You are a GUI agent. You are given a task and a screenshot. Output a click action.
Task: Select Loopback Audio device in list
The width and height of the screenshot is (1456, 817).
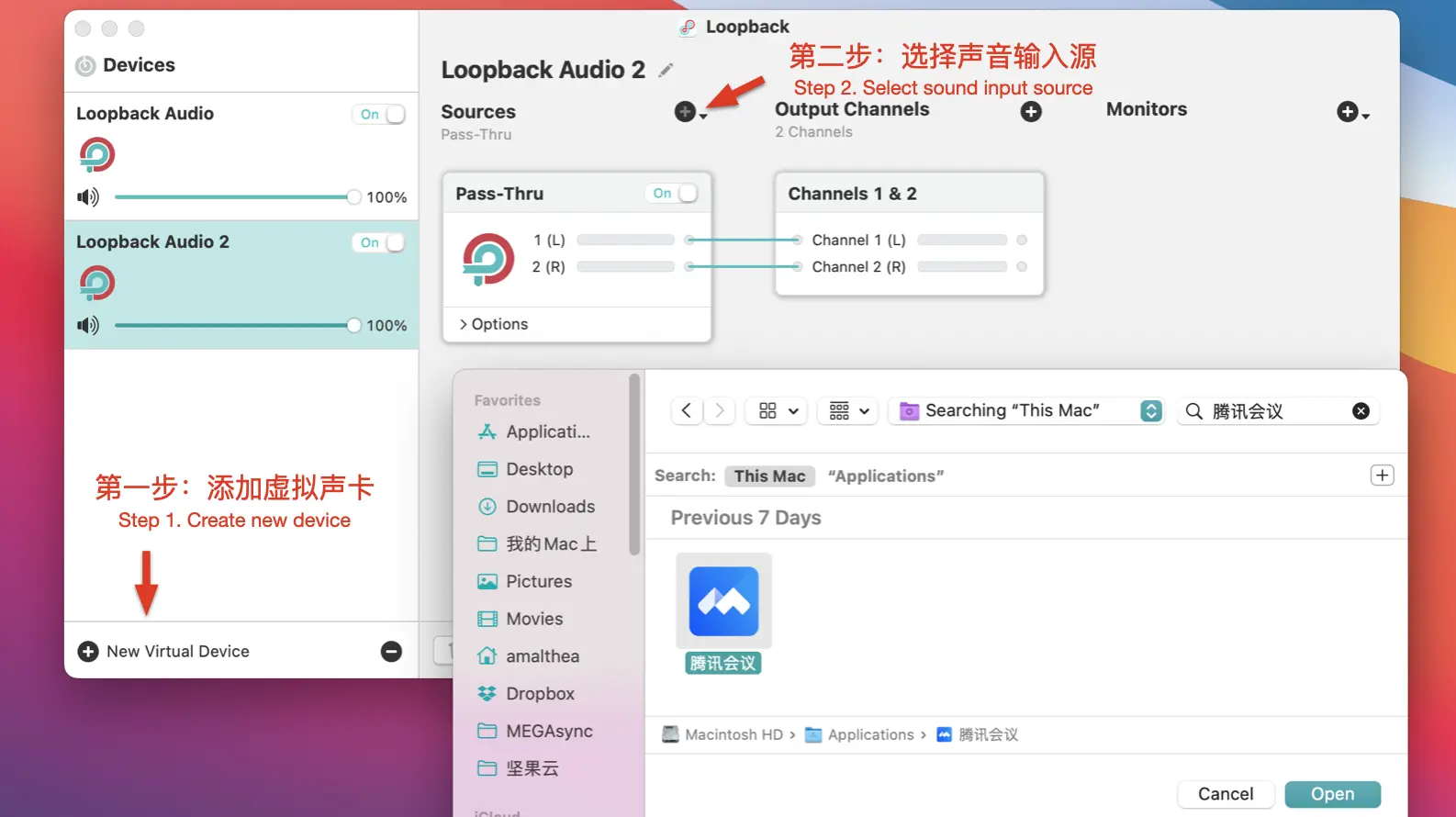coord(241,156)
